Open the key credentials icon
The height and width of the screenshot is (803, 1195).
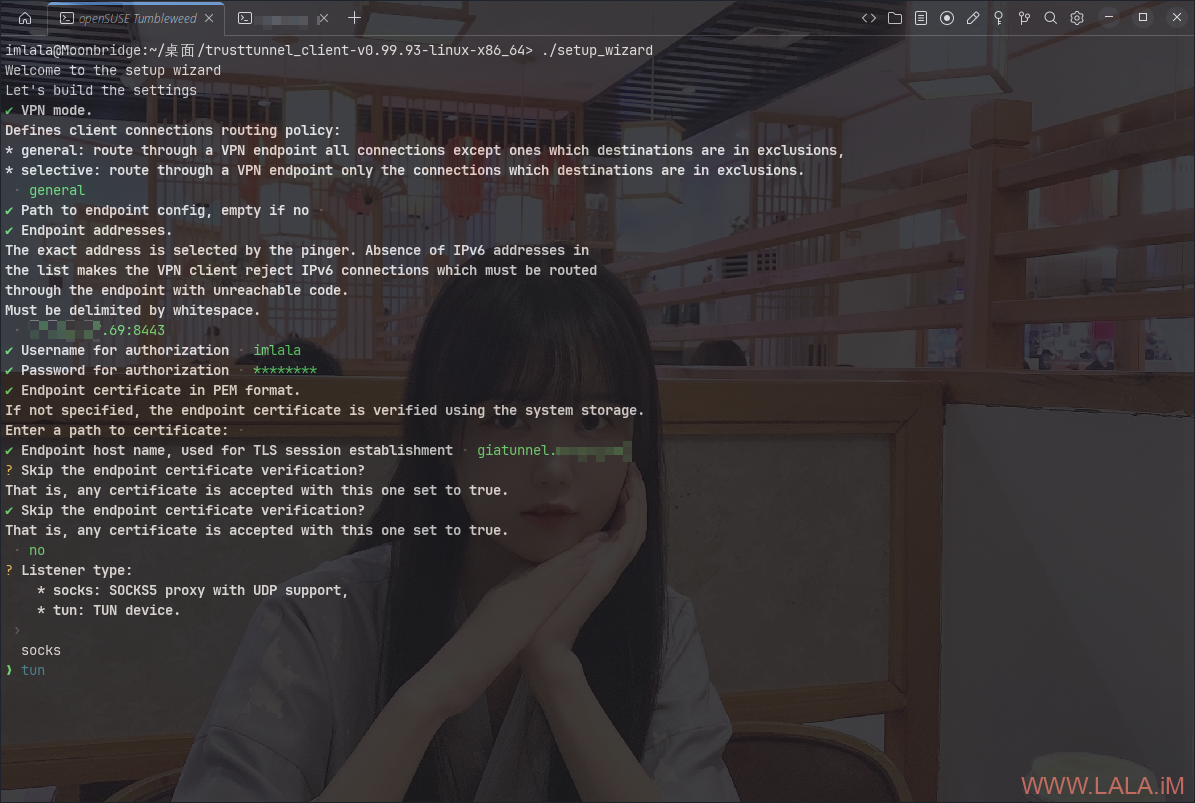point(998,18)
